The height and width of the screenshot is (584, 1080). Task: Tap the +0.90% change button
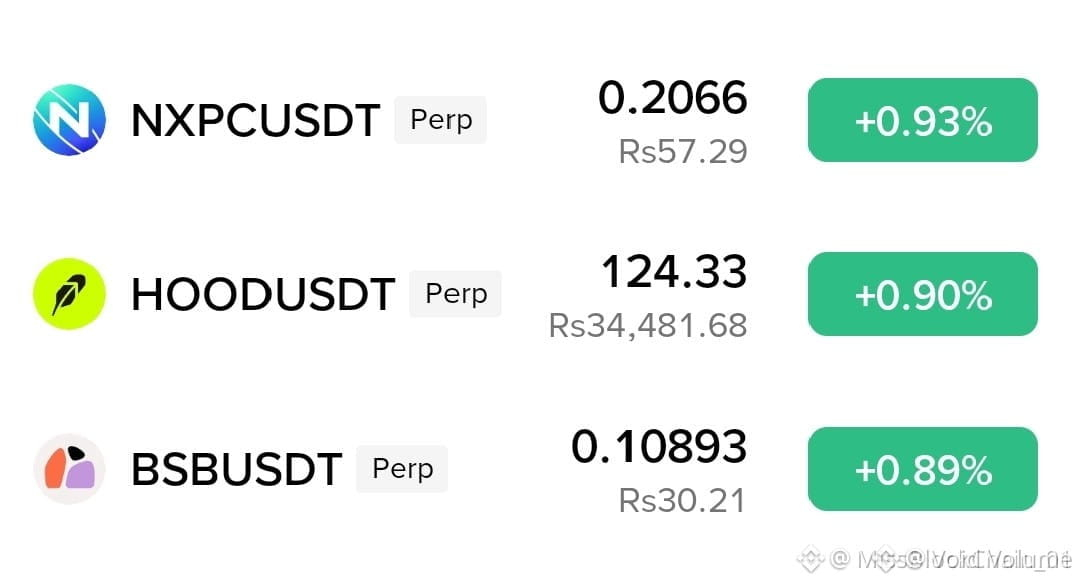[923, 294]
